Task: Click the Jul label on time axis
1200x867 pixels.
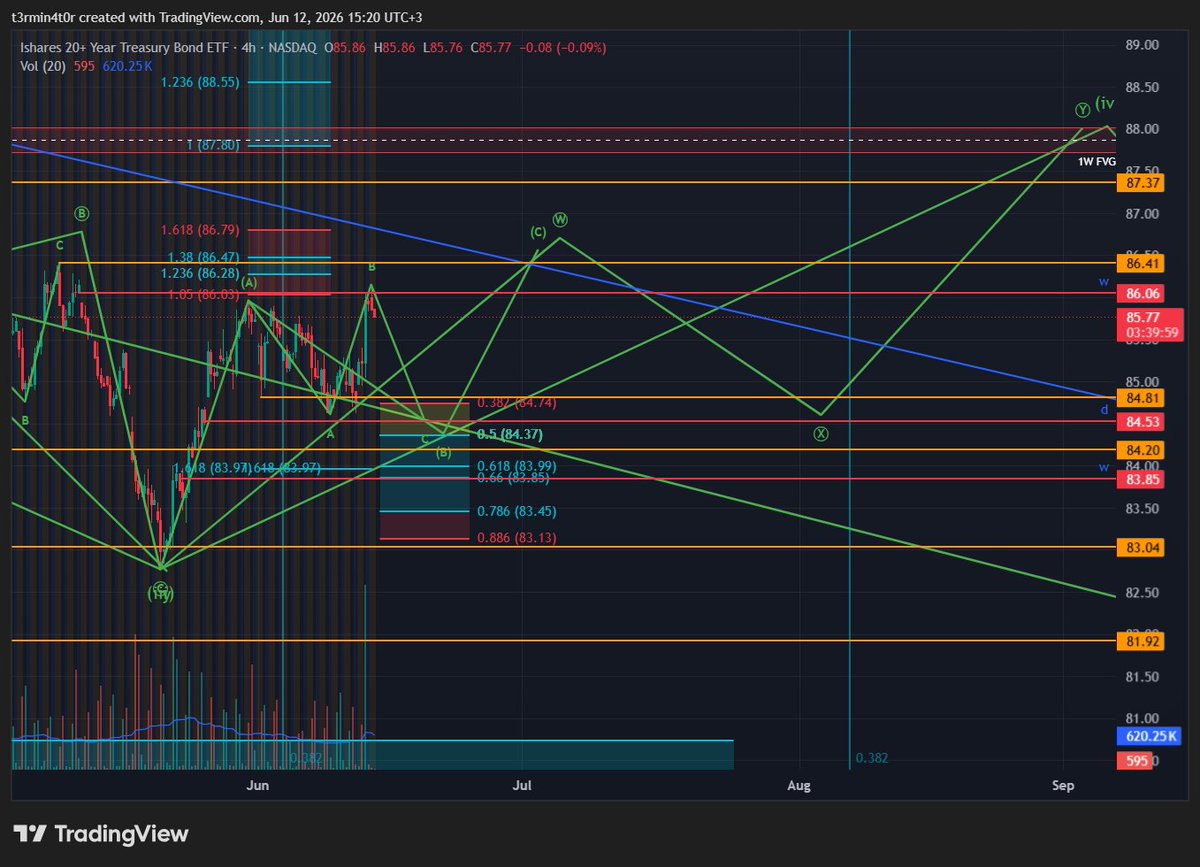Action: (521, 786)
